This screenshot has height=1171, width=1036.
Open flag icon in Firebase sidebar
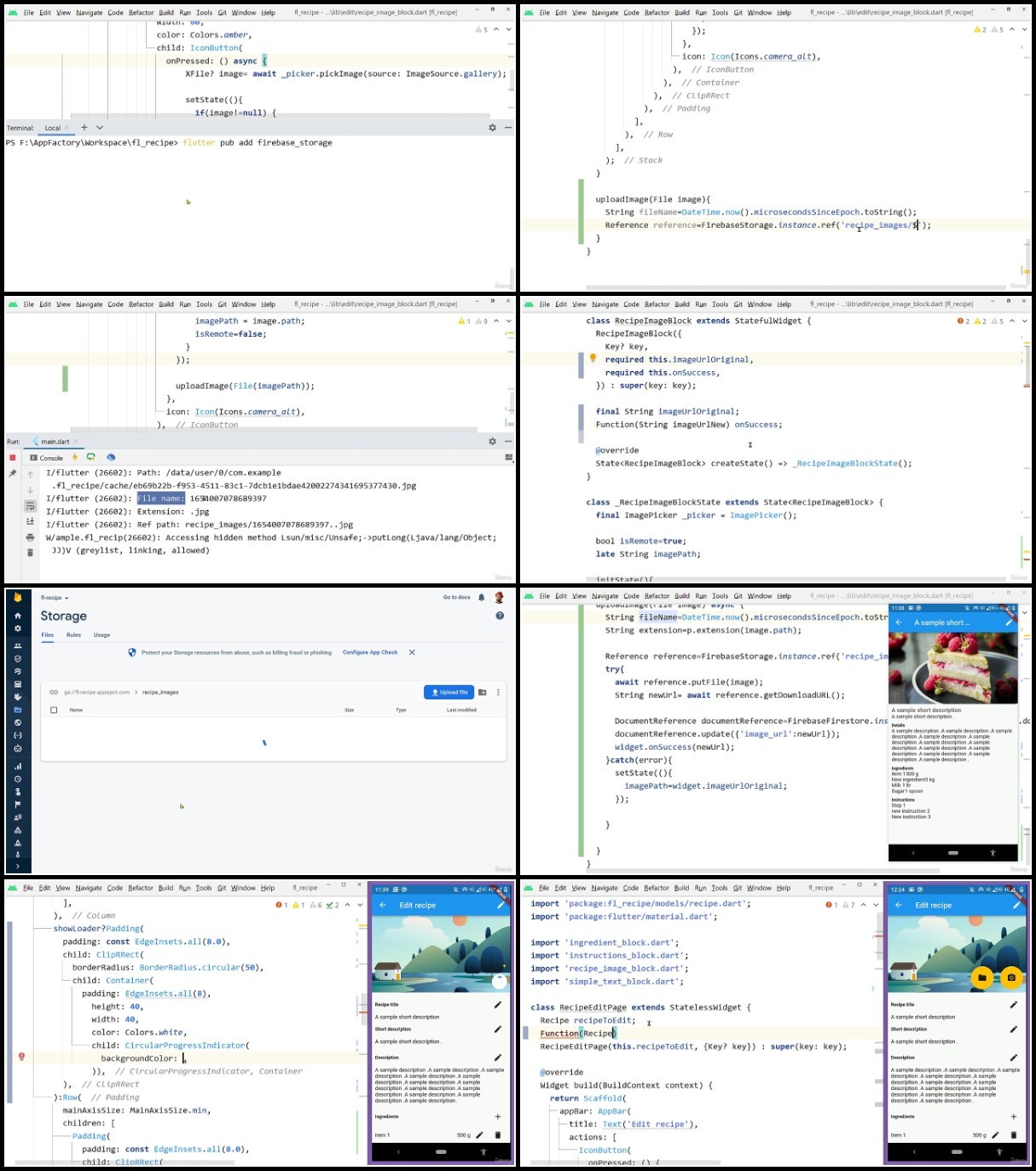[x=18, y=804]
